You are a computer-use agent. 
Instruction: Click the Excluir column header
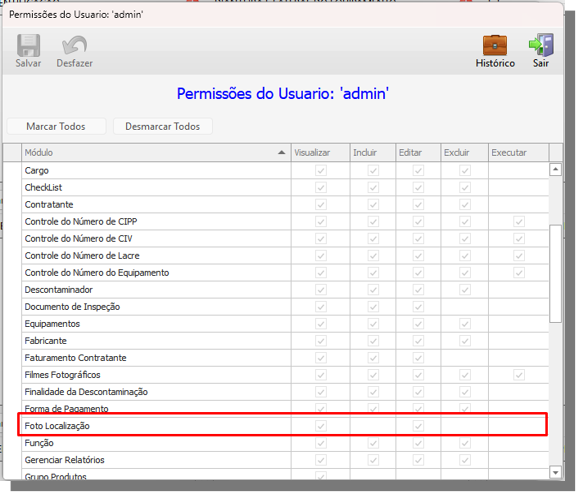pos(465,152)
